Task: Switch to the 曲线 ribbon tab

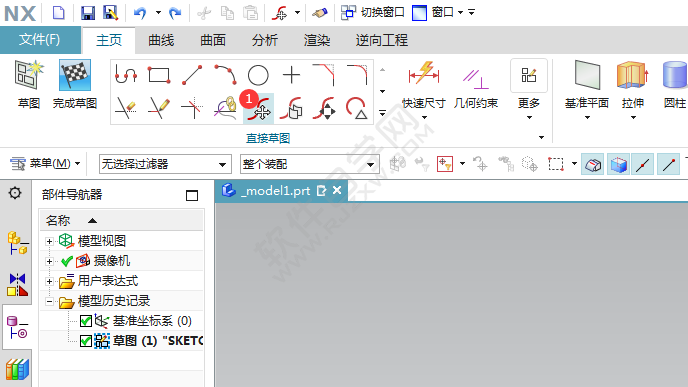Action: tap(161, 40)
